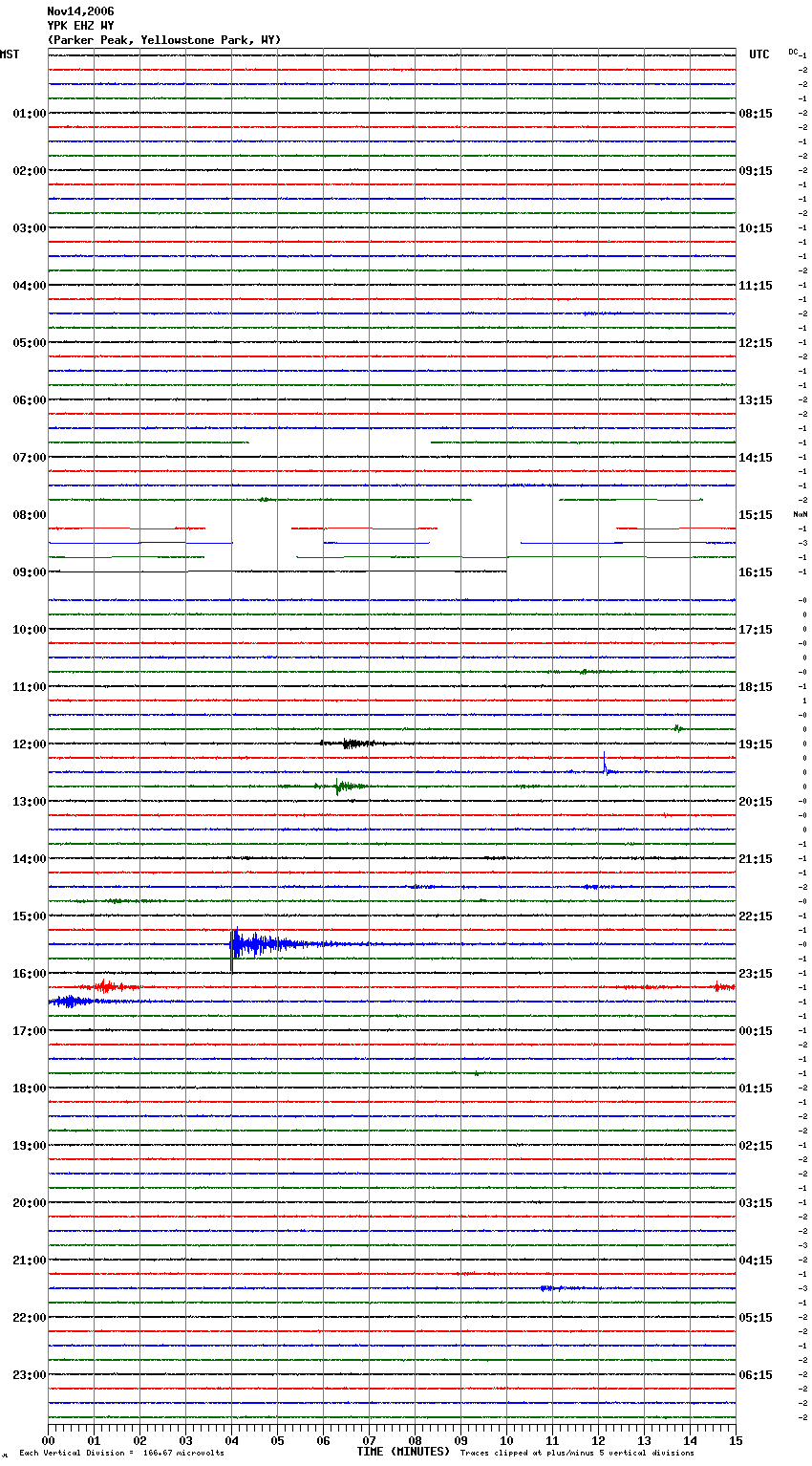
Task: Click the 'DC' label at top right
Action: (x=792, y=52)
